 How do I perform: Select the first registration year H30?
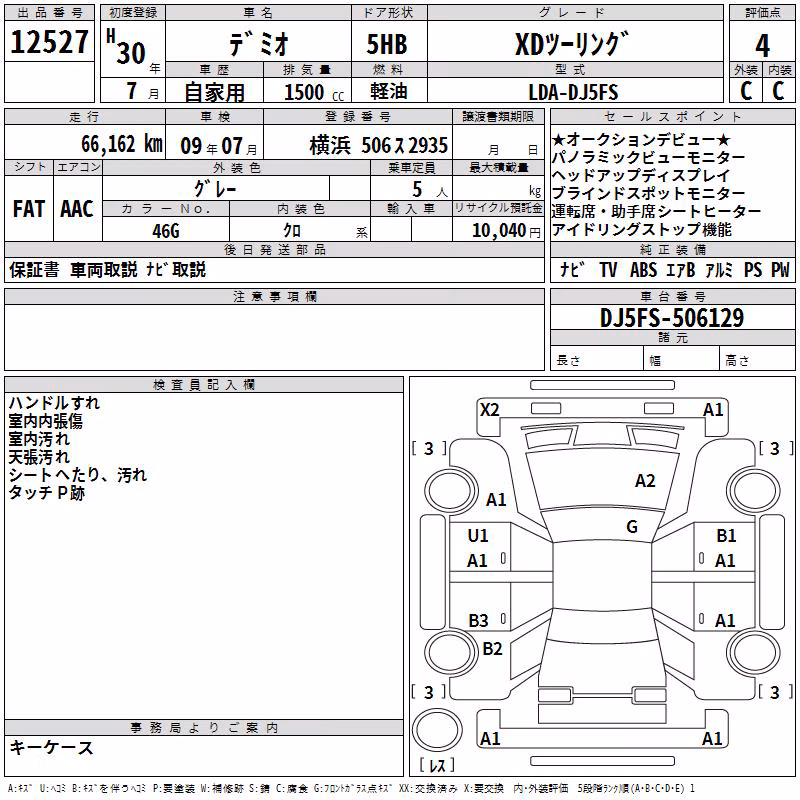(127, 48)
